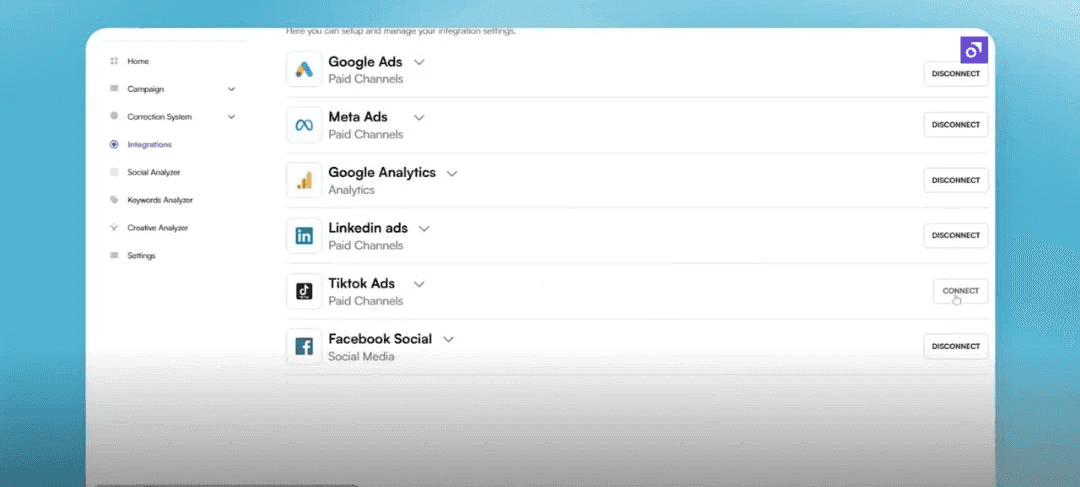This screenshot has height=487, width=1080.
Task: Expand the Campaign menu chevron
Action: pyautogui.click(x=231, y=89)
